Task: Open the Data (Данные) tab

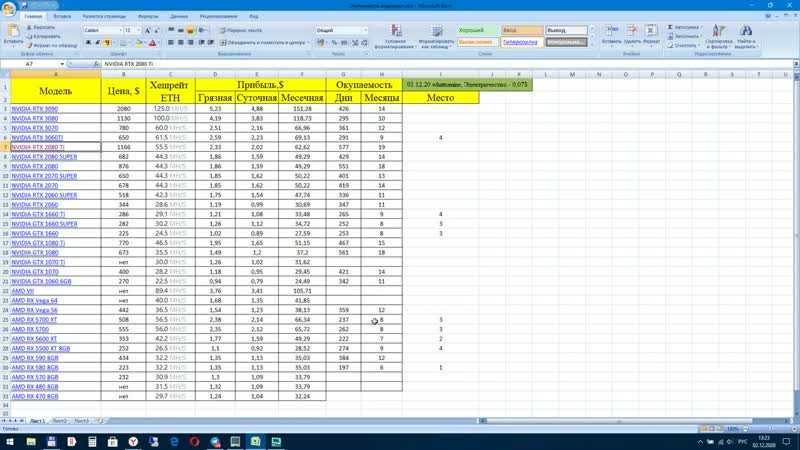Action: point(179,16)
